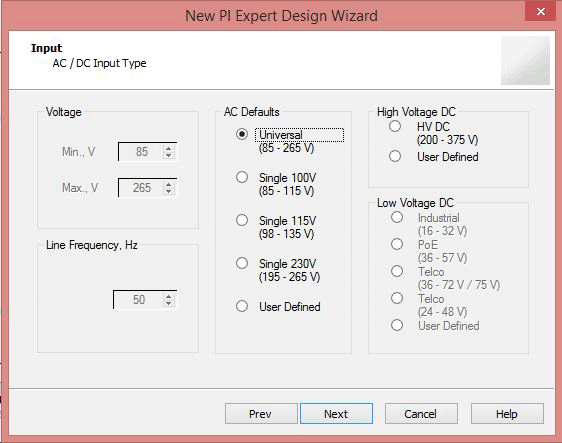Open Help for the wizard
The image size is (562, 443).
point(507,414)
